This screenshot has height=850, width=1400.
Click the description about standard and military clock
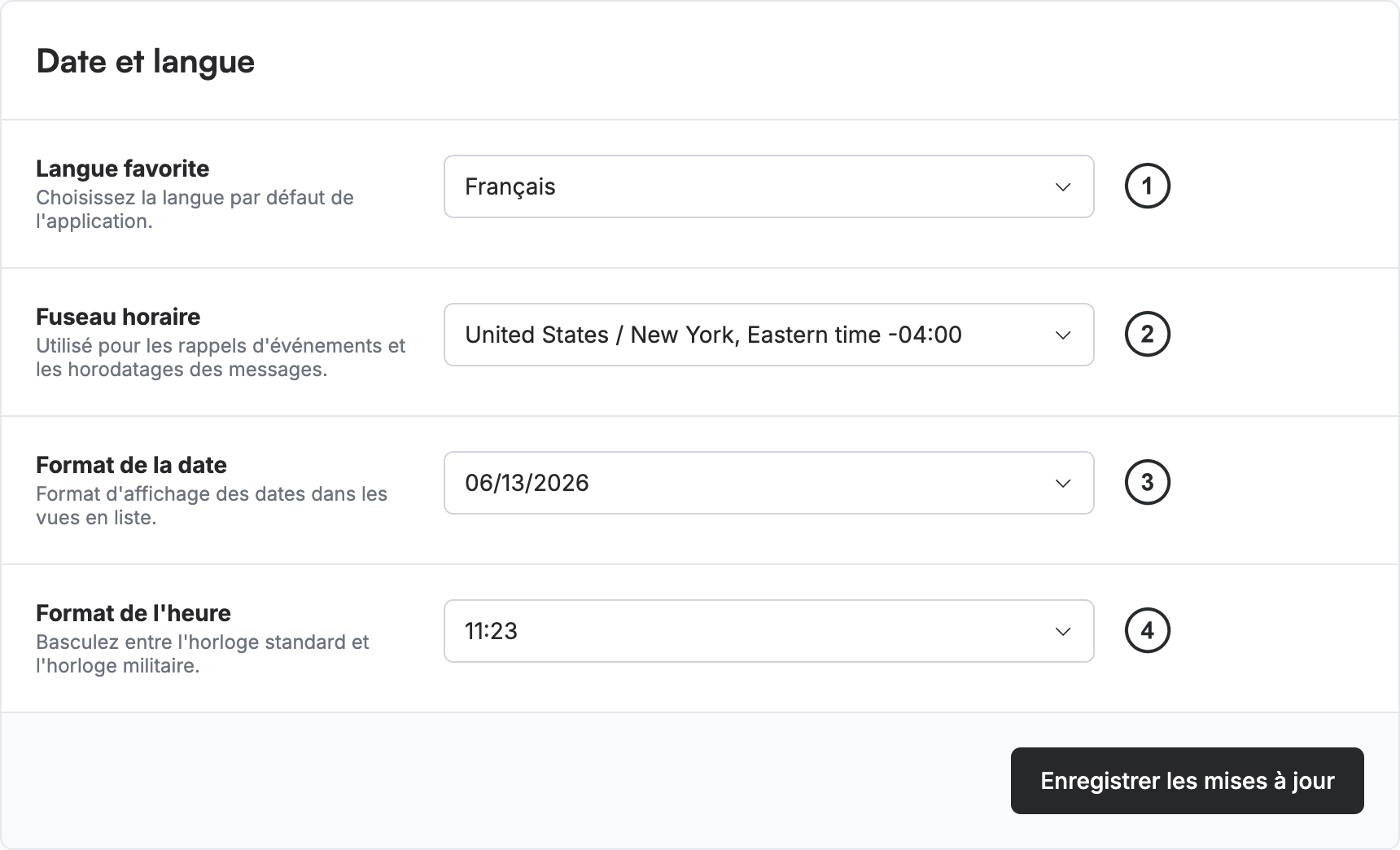click(203, 654)
